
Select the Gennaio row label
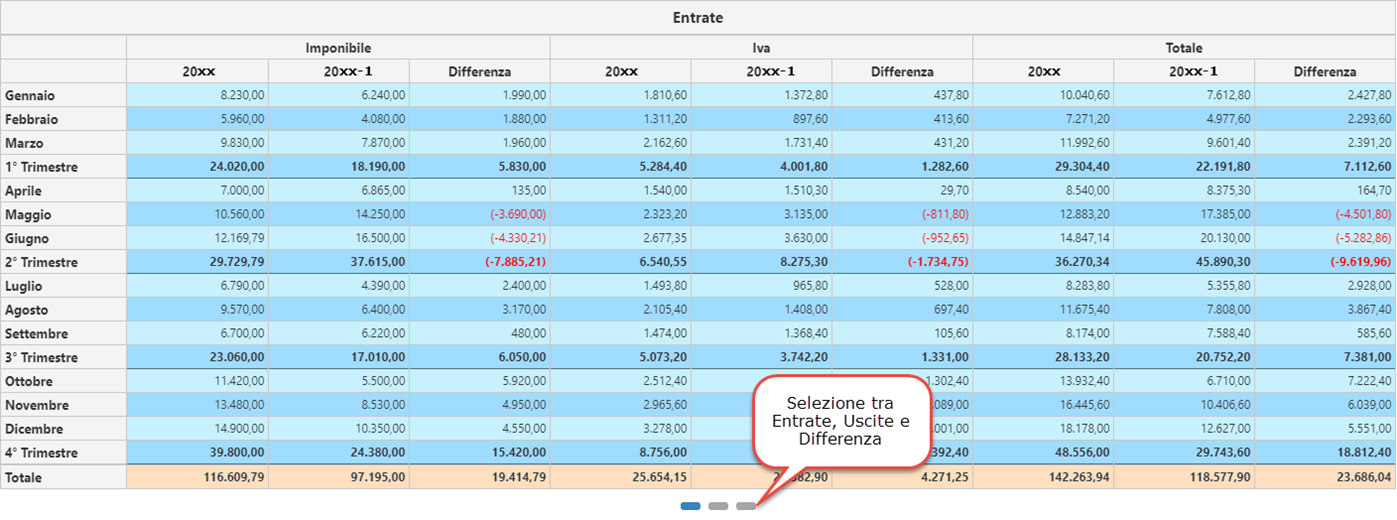tap(30, 96)
